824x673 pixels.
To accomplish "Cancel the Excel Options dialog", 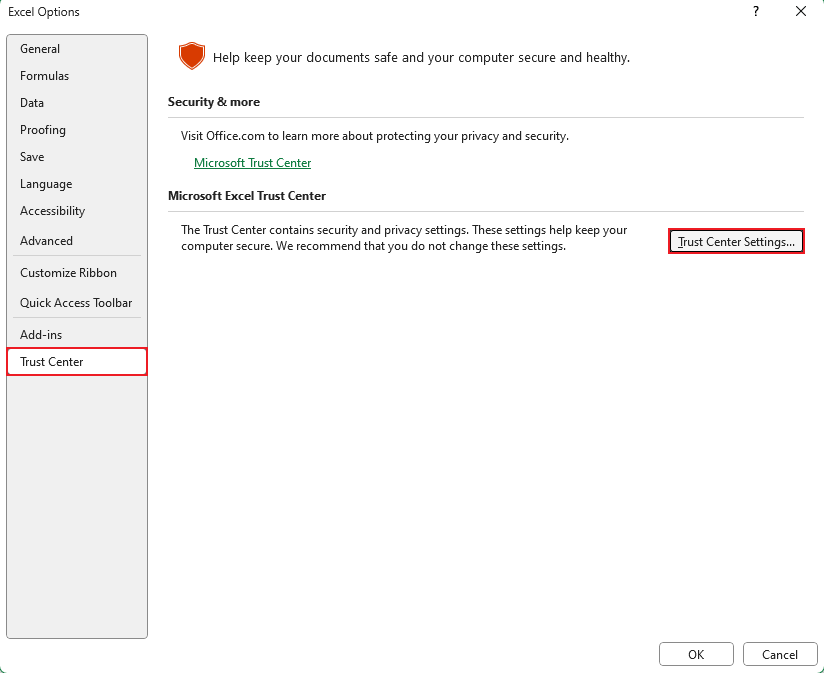I will [780, 655].
